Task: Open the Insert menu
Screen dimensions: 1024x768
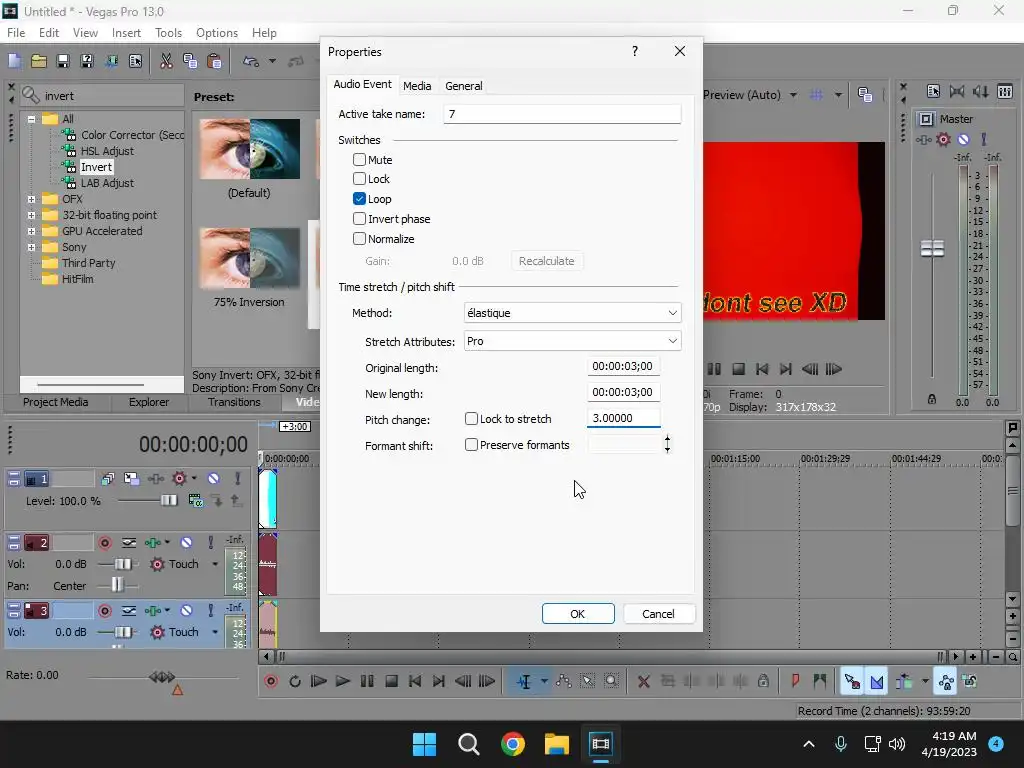Action: [x=126, y=33]
